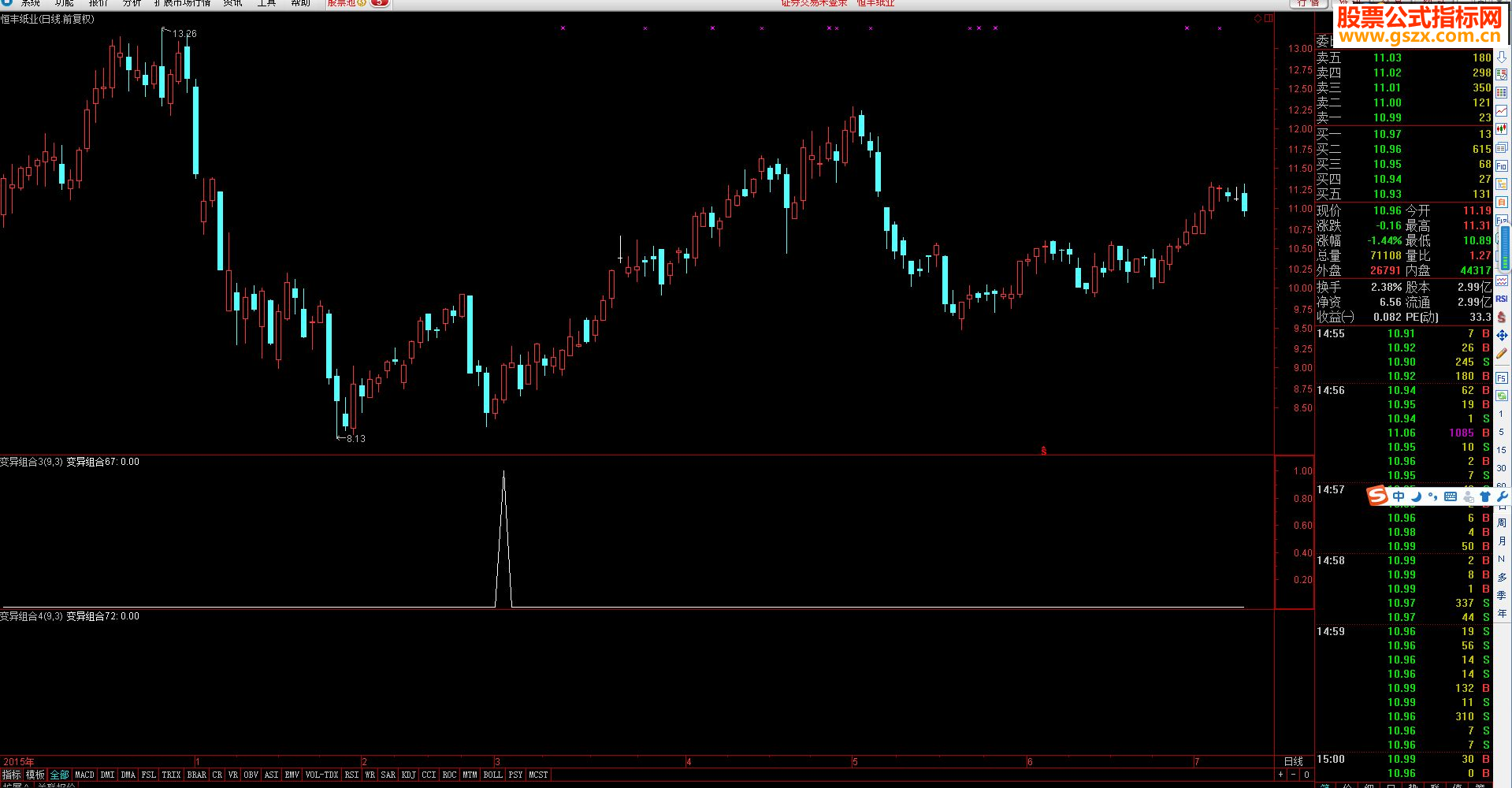Click the colored grid table sidebar icon
The width and height of the screenshot is (1512, 788).
(1502, 92)
